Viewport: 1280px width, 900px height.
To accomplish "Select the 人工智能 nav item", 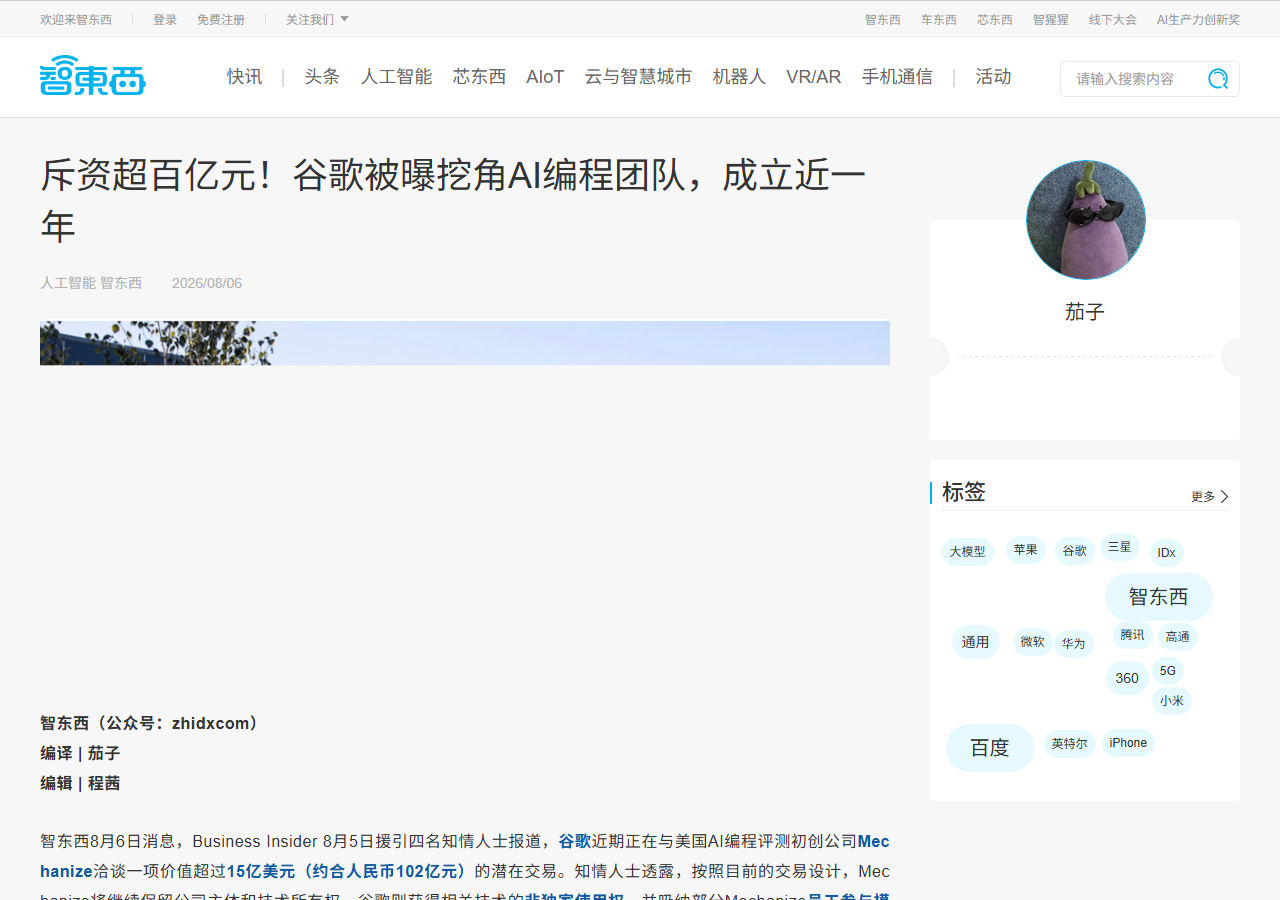I will point(396,77).
